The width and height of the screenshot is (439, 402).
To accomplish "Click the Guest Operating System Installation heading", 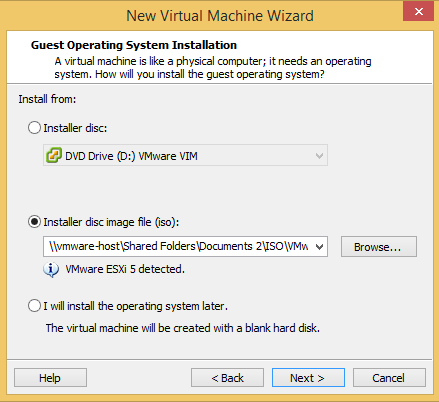I will pyautogui.click(x=134, y=45).
